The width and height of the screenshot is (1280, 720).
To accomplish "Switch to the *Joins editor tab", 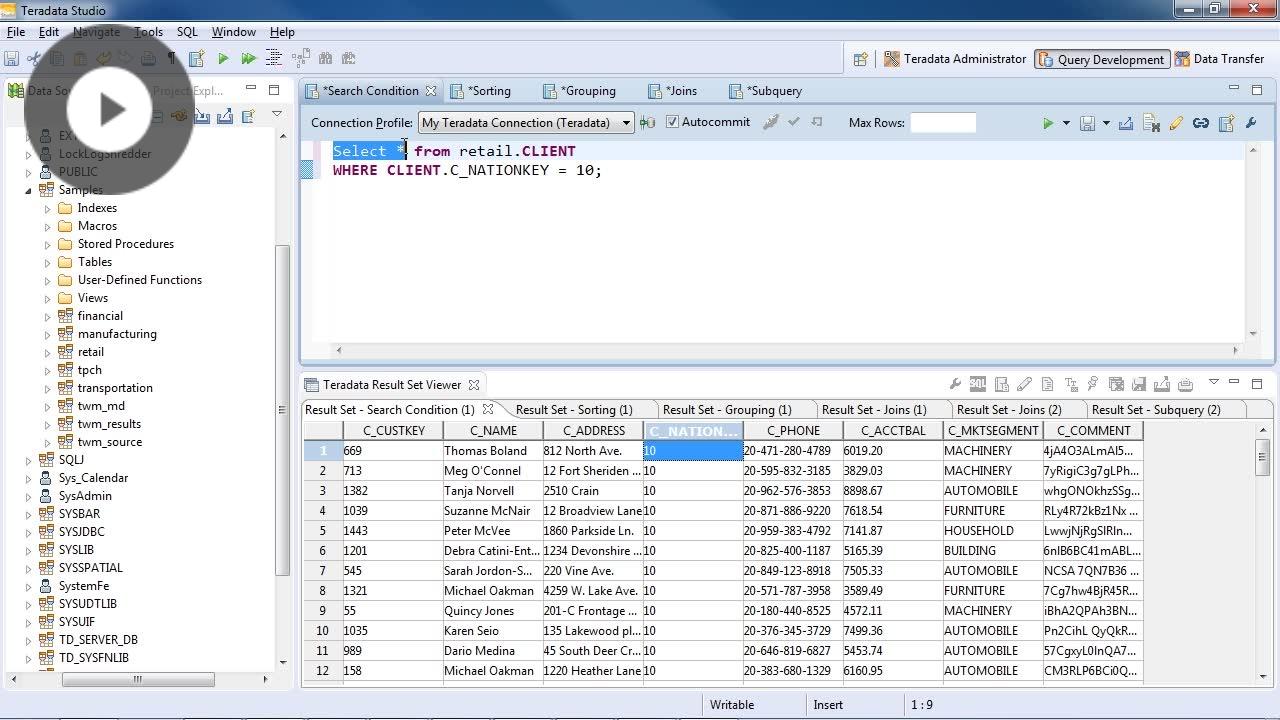I will [681, 91].
